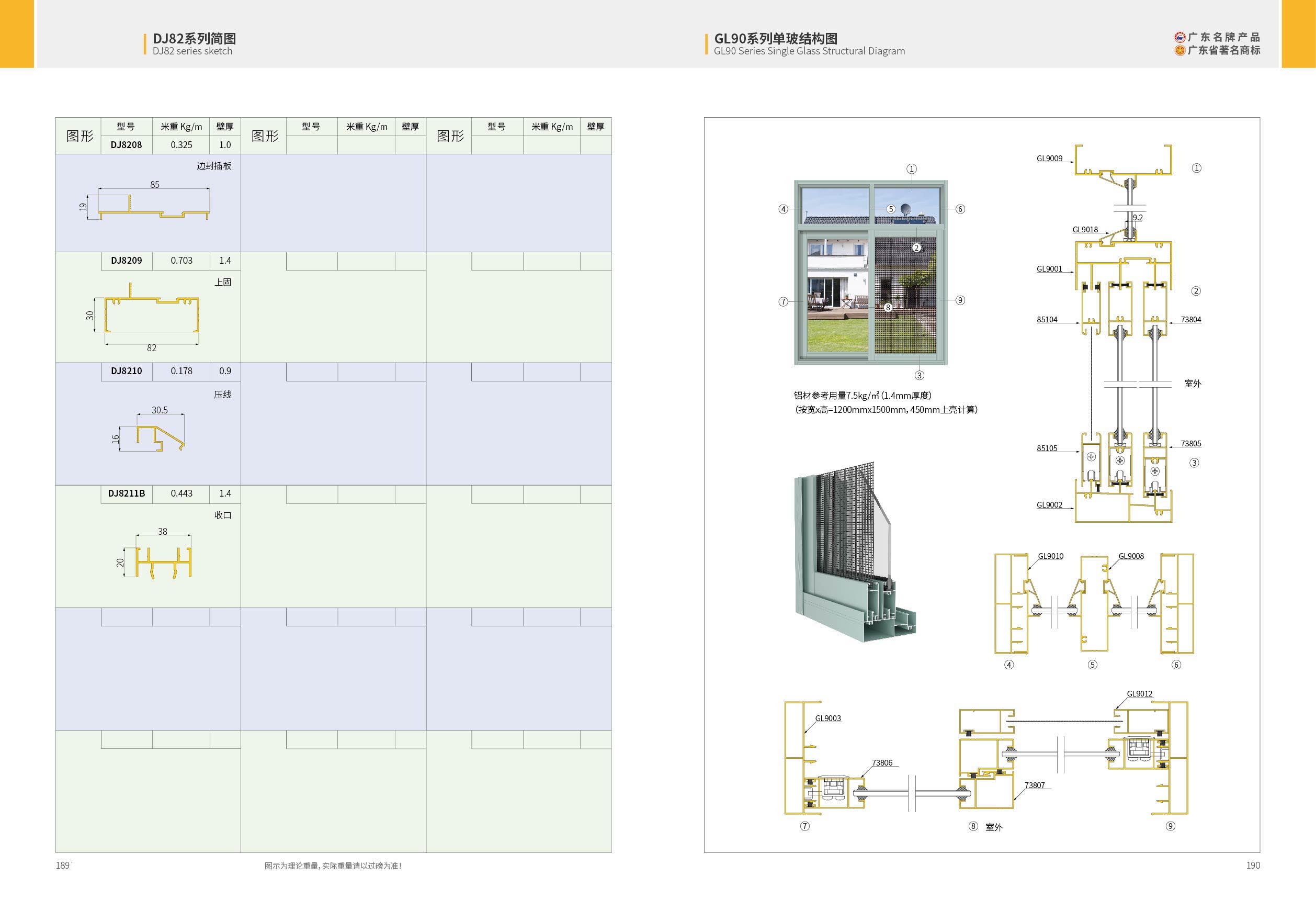Click weight value 0.443
Image resolution: width=1316 pixels, height=899 pixels.
[181, 493]
